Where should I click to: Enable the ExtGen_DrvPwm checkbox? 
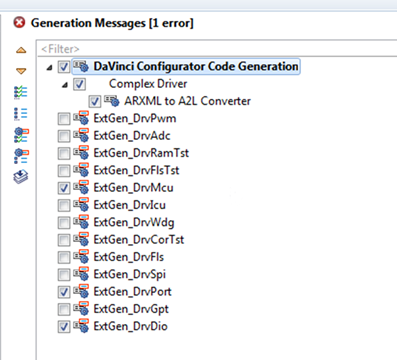pos(64,119)
